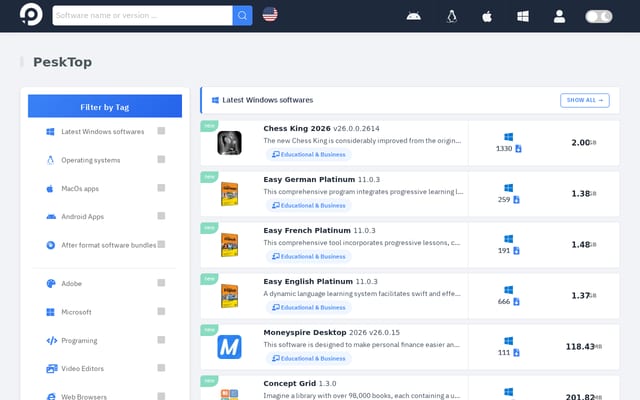The width and height of the screenshot is (640, 400).
Task: Click the Windows platform icon in Easy French row
Action: tap(509, 239)
